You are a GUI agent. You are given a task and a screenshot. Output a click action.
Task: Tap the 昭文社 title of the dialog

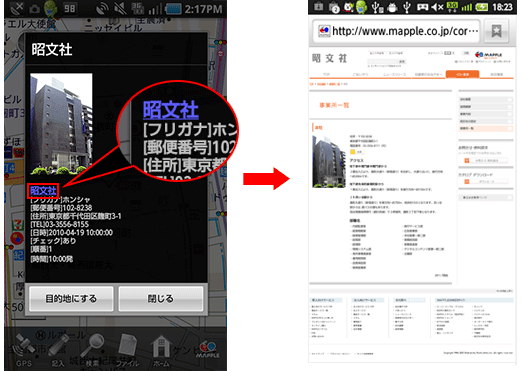pos(52,50)
